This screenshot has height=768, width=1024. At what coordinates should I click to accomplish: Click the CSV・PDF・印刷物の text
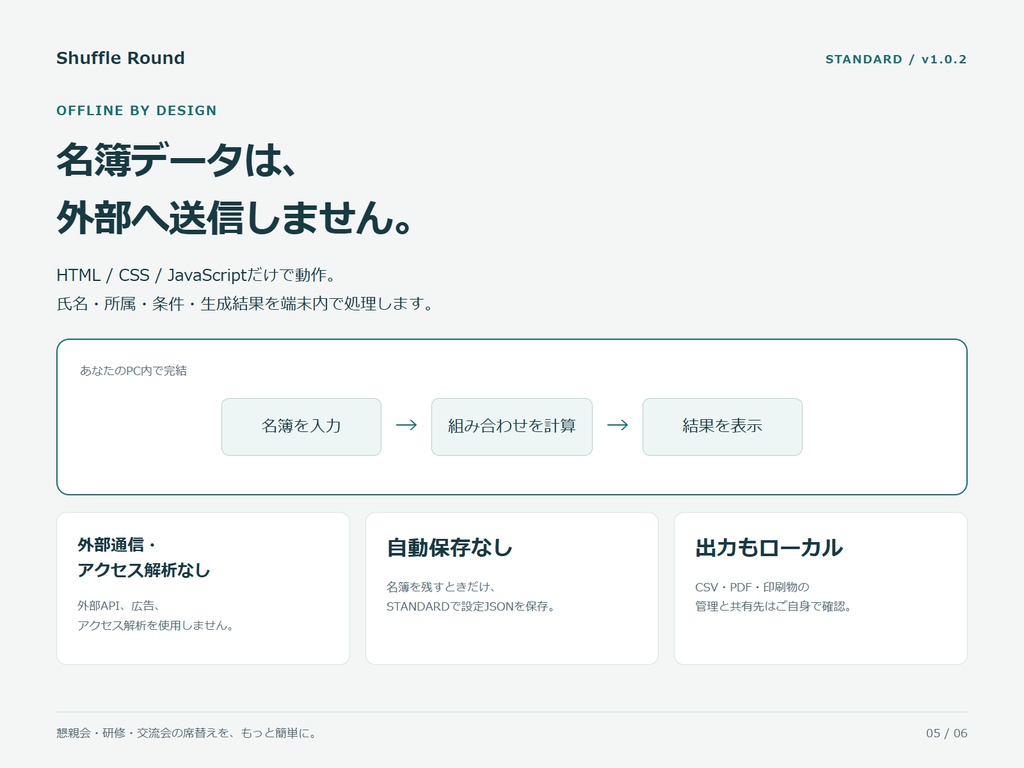[x=752, y=587]
